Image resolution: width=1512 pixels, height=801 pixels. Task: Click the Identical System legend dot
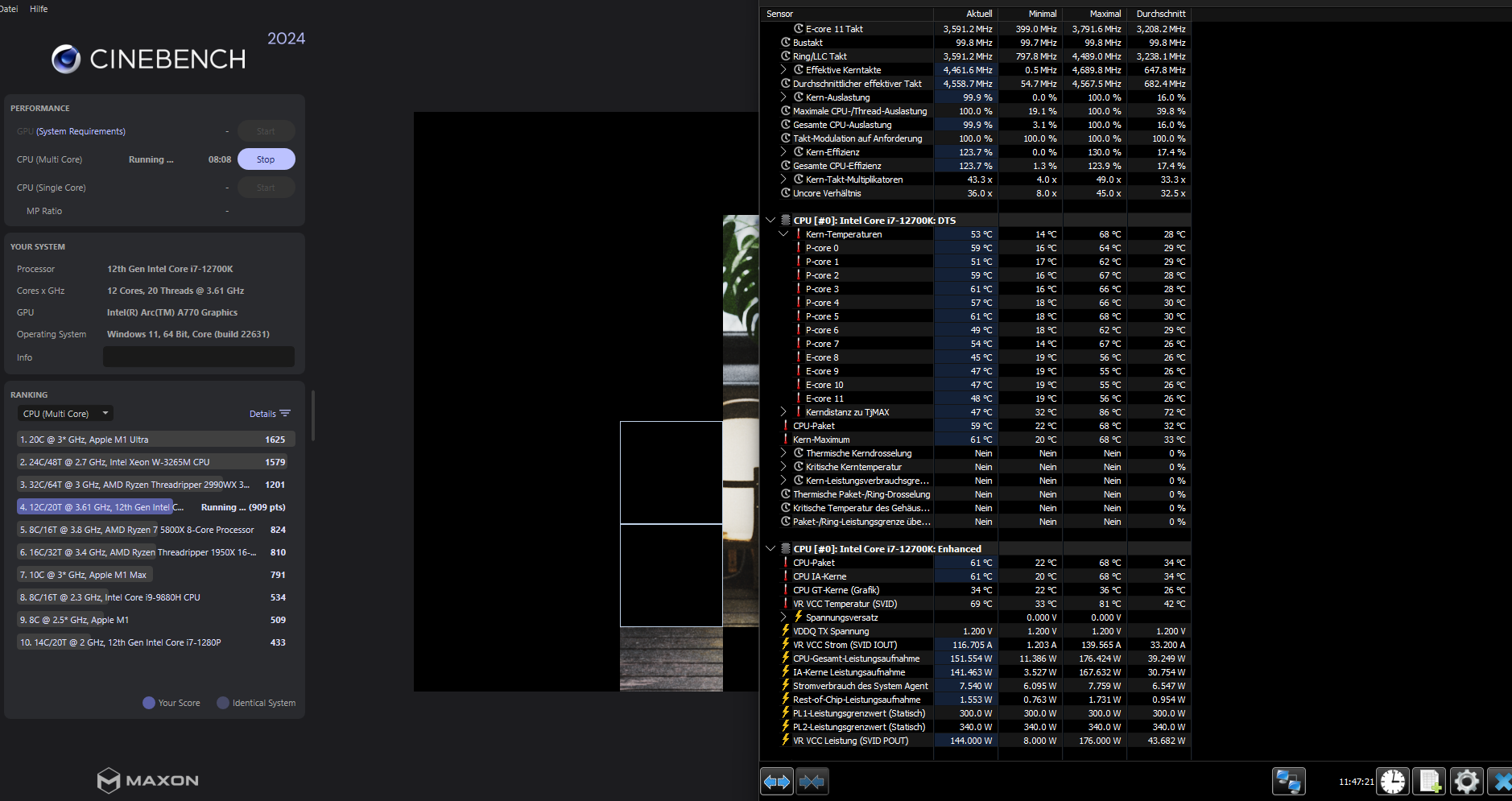click(x=223, y=703)
